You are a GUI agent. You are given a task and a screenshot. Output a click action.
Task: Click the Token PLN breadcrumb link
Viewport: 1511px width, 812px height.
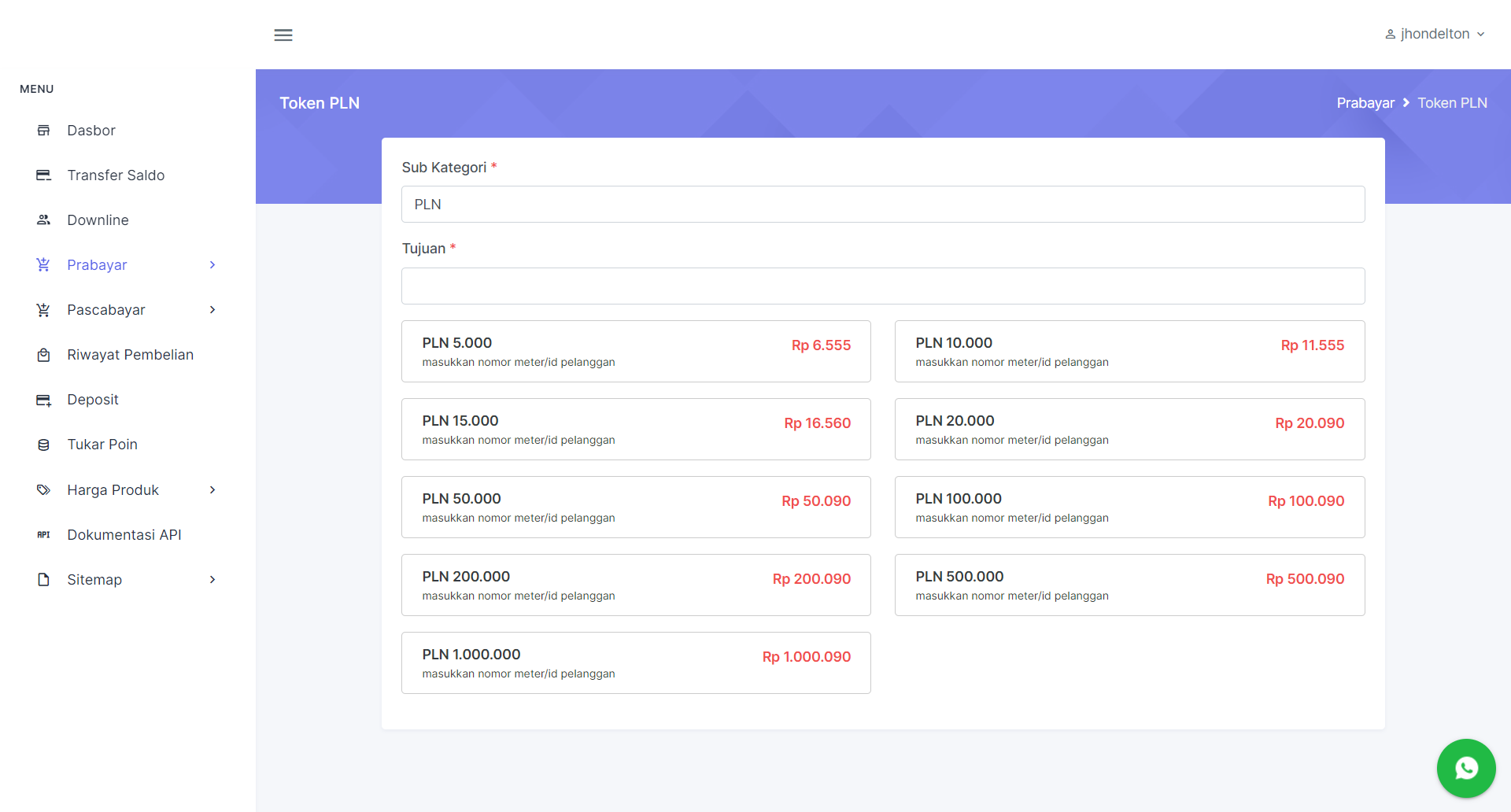(1453, 103)
